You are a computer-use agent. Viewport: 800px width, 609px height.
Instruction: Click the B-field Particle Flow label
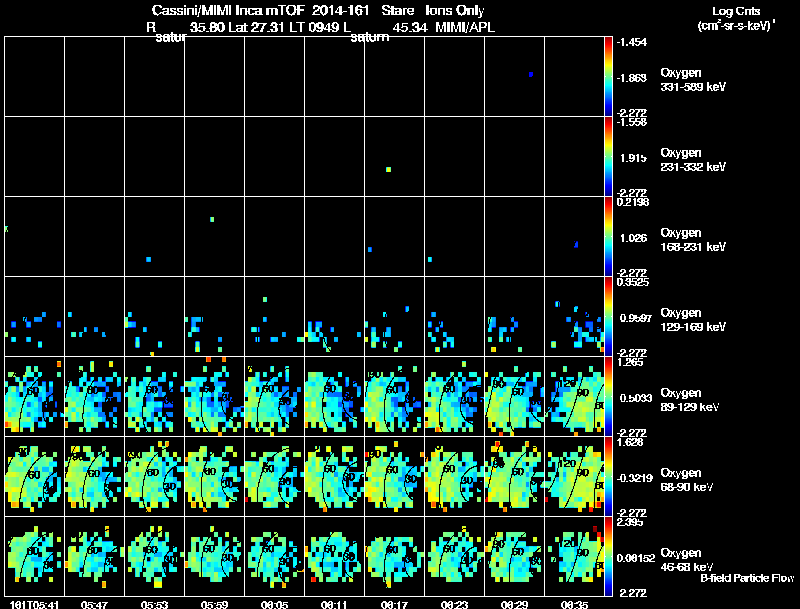coord(746,578)
